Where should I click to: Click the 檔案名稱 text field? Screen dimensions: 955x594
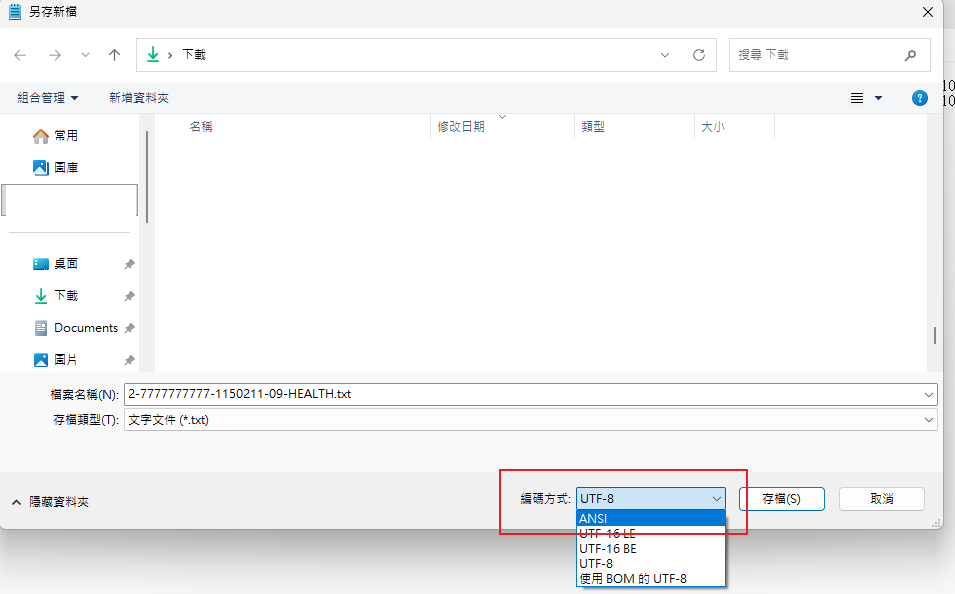click(520, 394)
